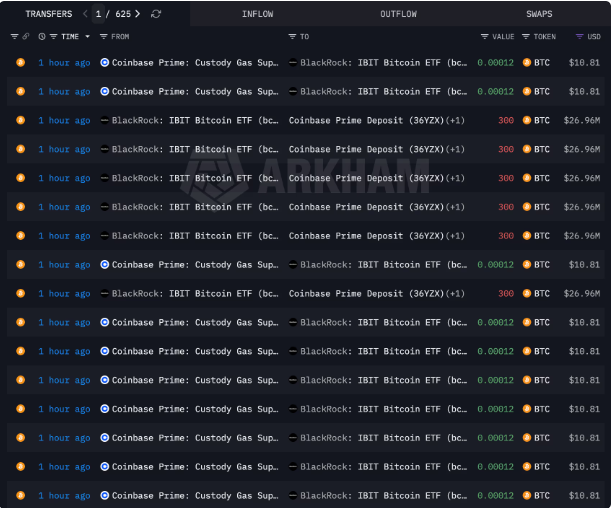Go to previous page of transfers
Image resolution: width=616 pixels, height=508 pixels.
coord(86,14)
